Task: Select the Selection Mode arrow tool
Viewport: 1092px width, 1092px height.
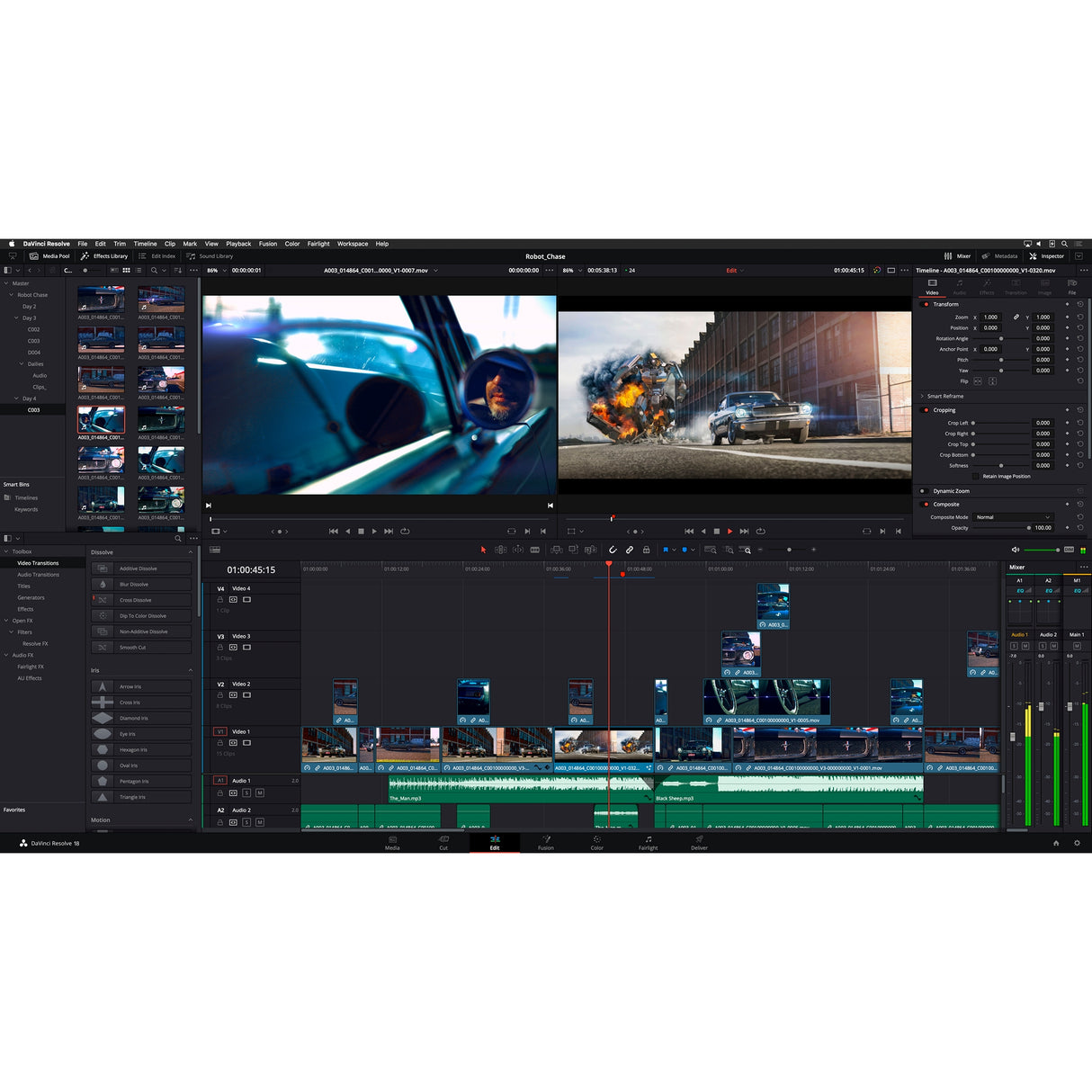Action: coord(484,550)
